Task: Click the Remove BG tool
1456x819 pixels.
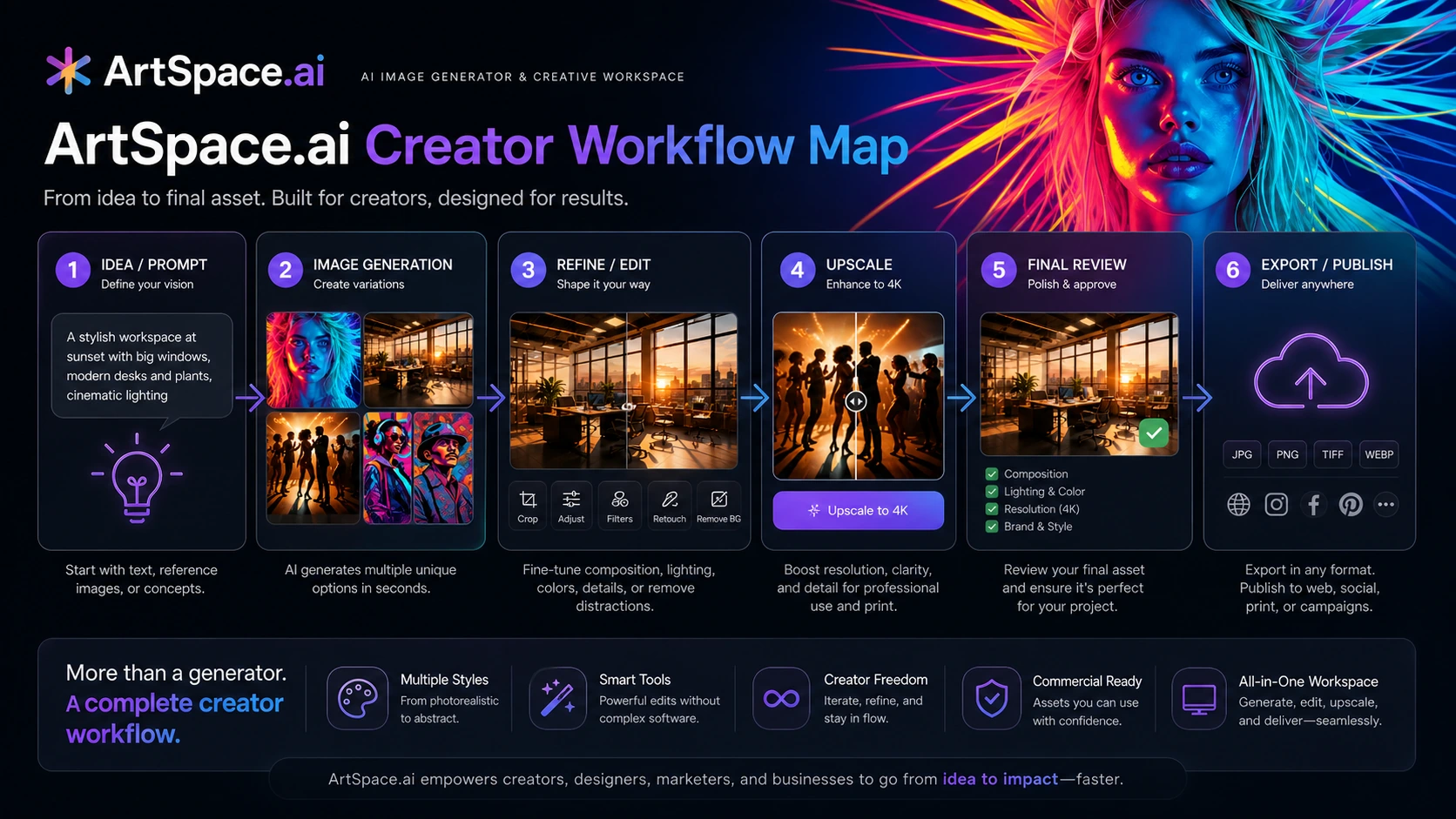Action: coord(718,505)
